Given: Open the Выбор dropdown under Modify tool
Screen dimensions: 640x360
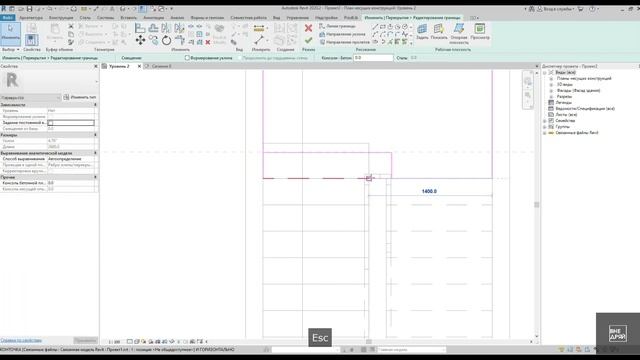Looking at the screenshot, I should tap(11, 49).
